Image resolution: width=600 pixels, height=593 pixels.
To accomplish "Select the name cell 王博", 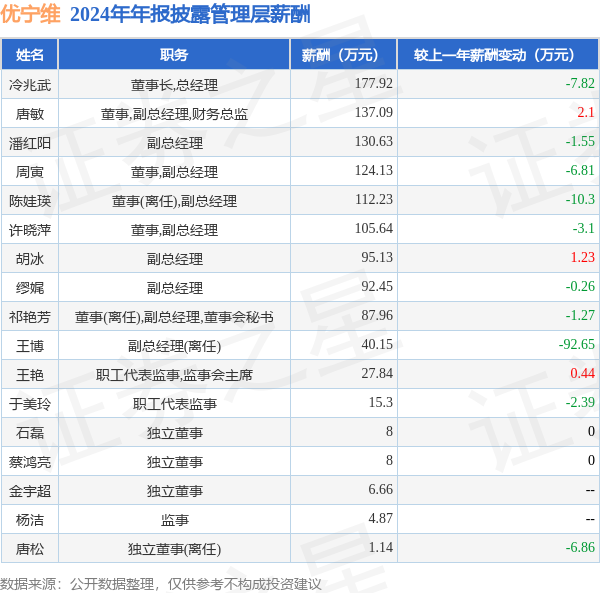I will coord(29,346).
